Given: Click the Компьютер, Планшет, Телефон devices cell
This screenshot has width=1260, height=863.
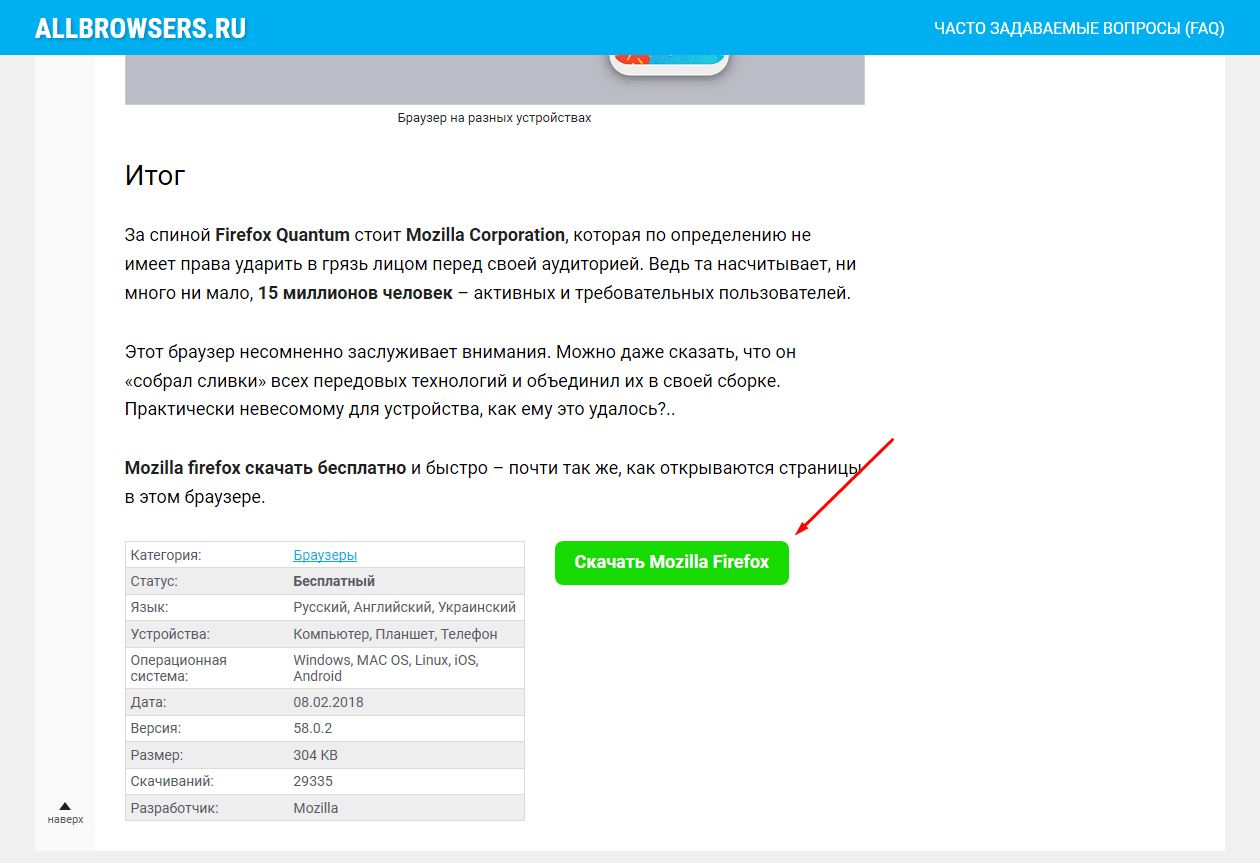Looking at the screenshot, I should (x=395, y=634).
